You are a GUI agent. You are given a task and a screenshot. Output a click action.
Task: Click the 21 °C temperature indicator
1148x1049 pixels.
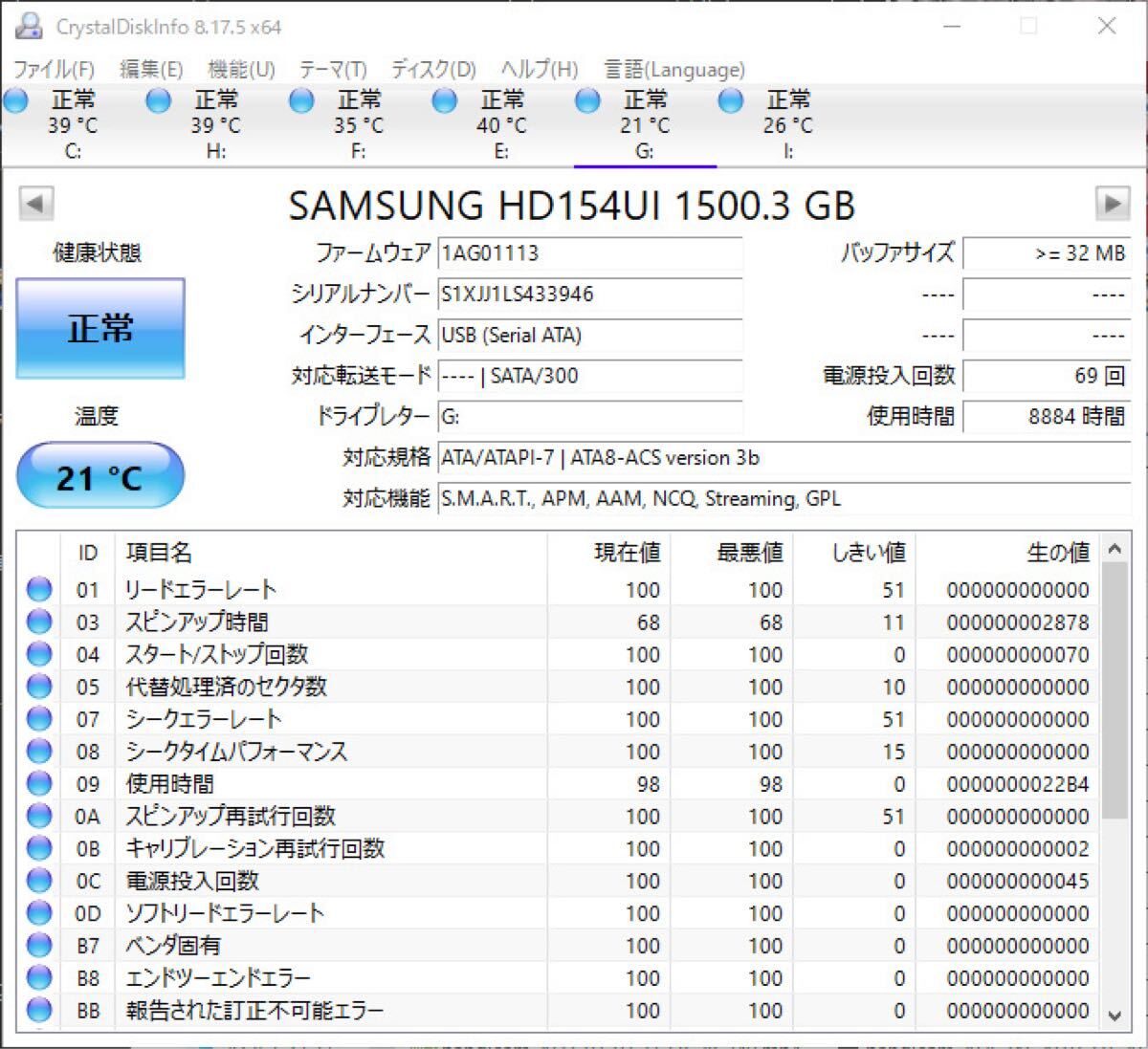[x=100, y=476]
